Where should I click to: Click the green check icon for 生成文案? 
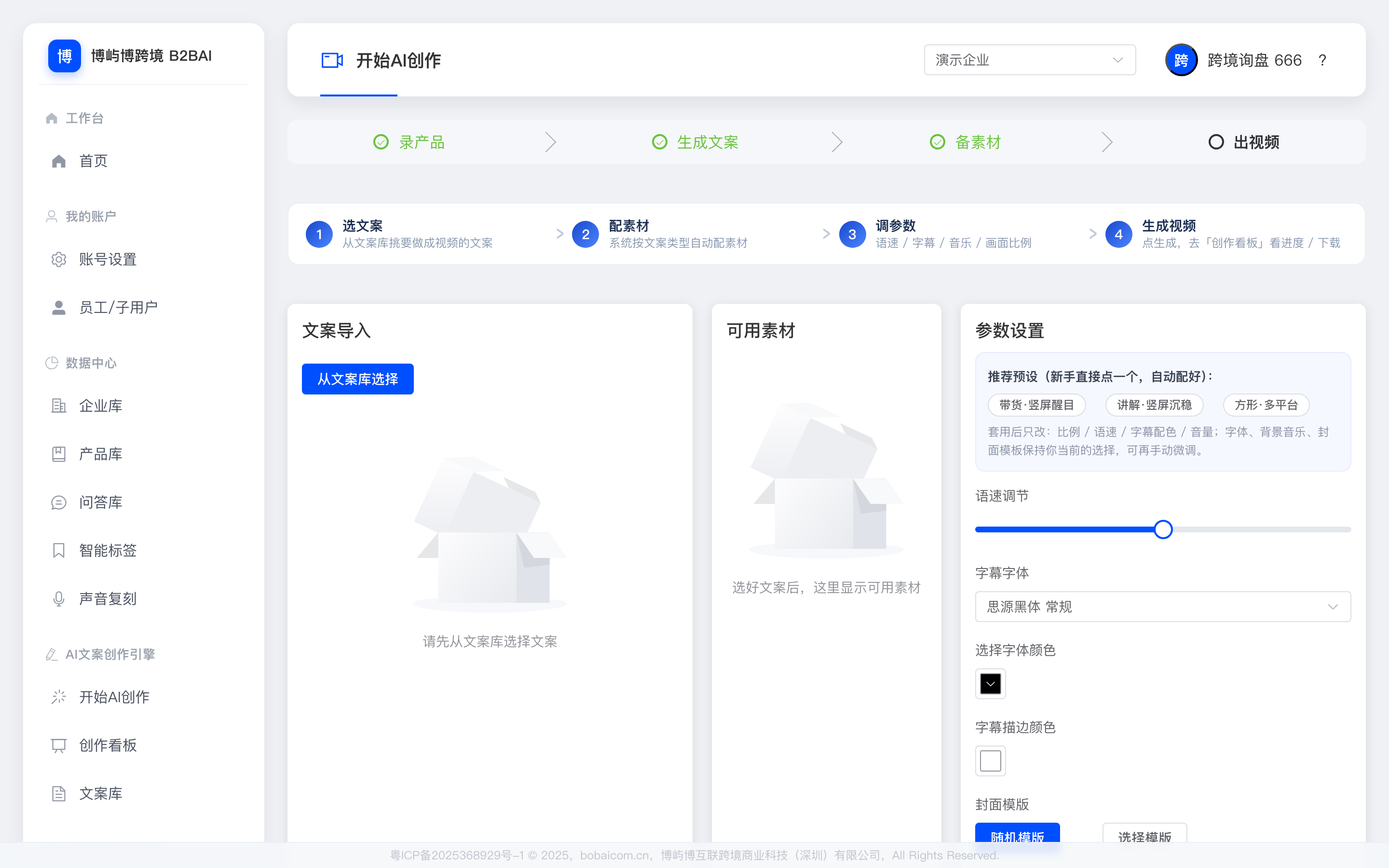(x=659, y=142)
